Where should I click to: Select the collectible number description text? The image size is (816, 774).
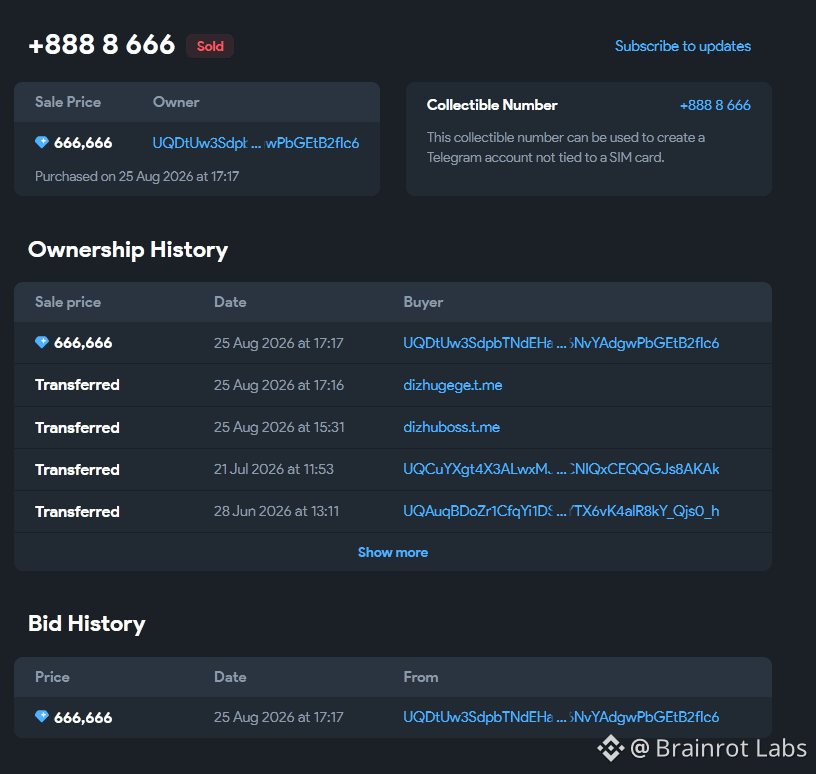pos(566,147)
